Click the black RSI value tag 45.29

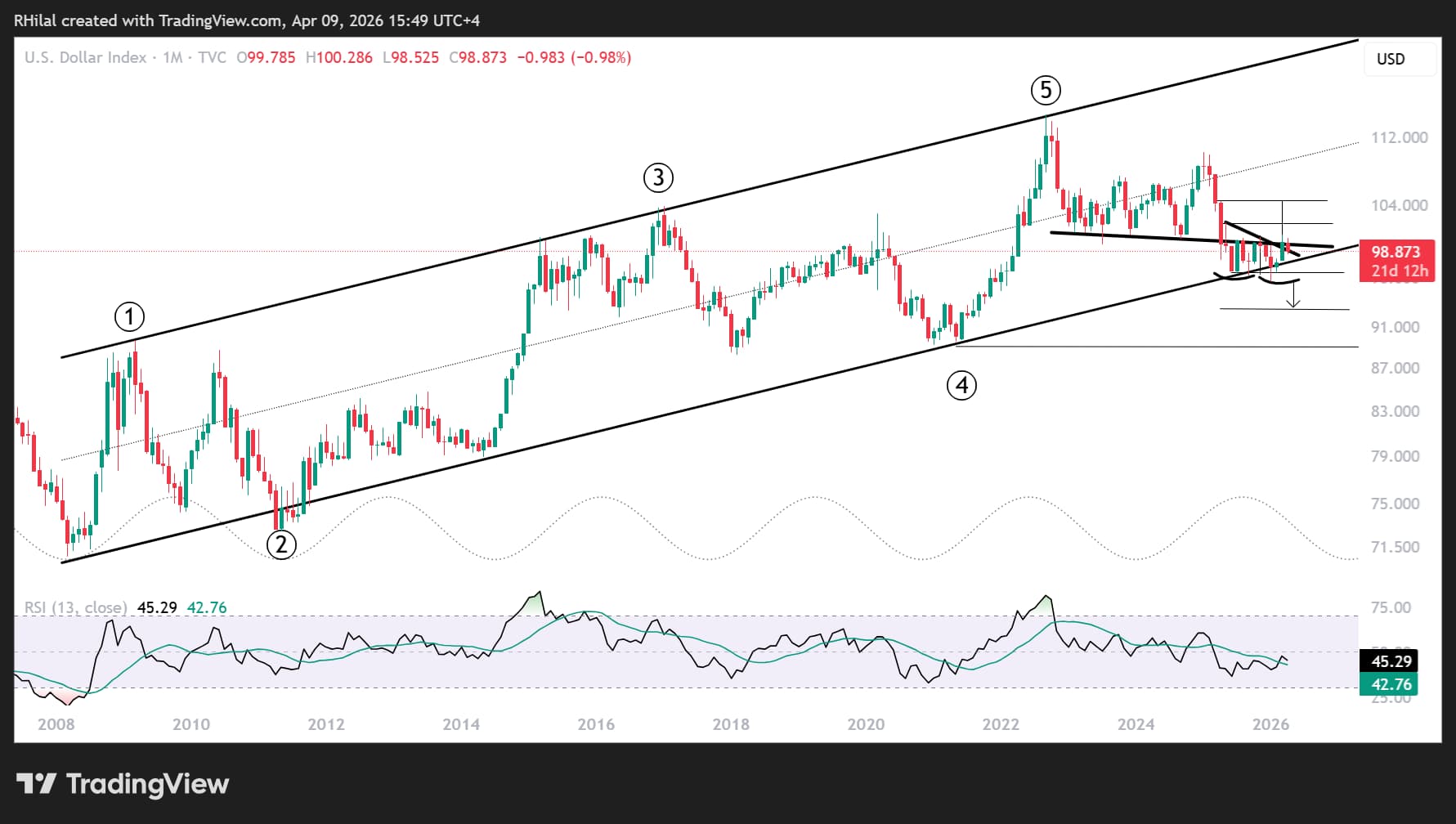tap(1388, 661)
